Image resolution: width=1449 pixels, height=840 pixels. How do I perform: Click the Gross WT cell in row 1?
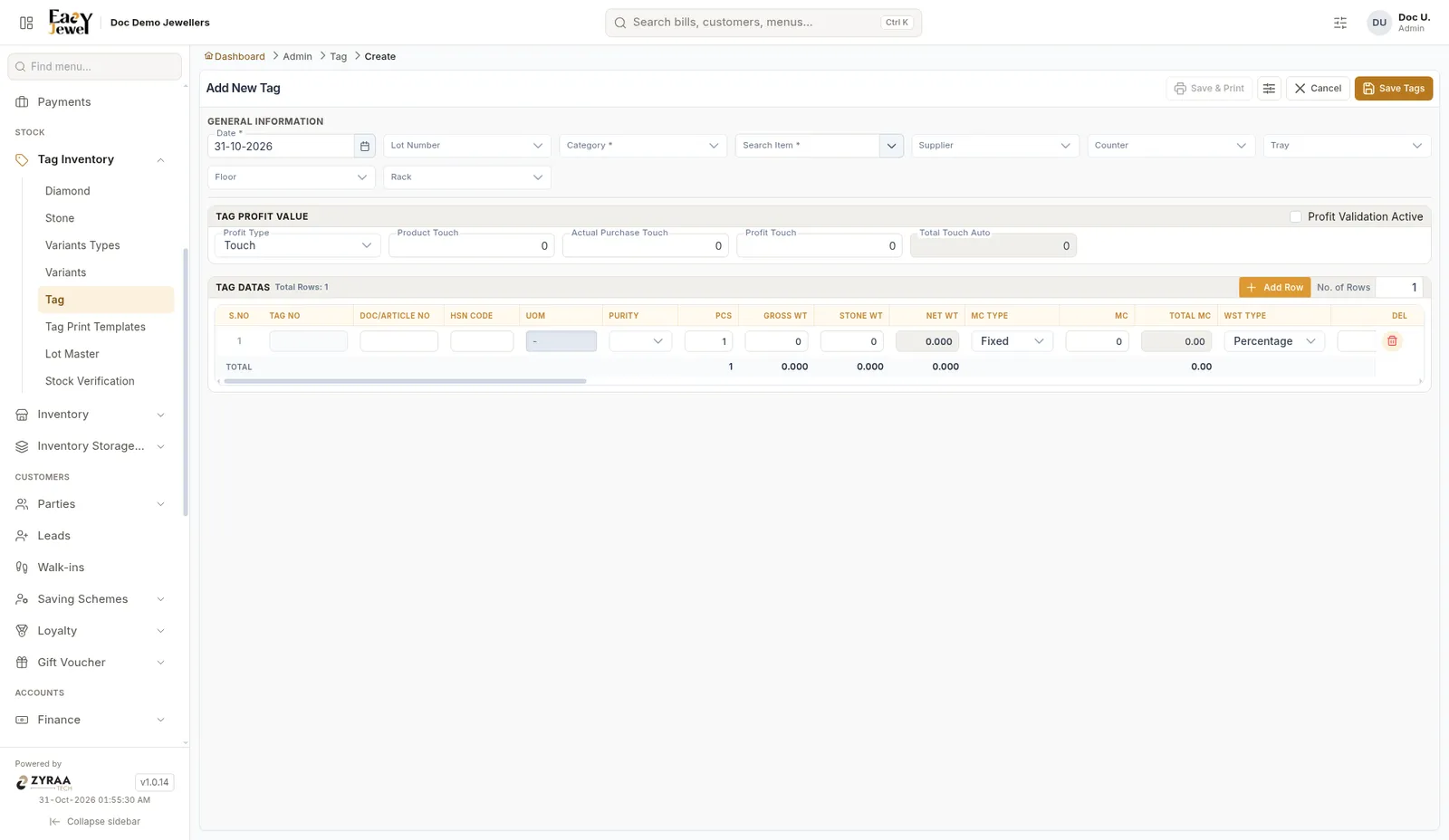pyautogui.click(x=776, y=341)
